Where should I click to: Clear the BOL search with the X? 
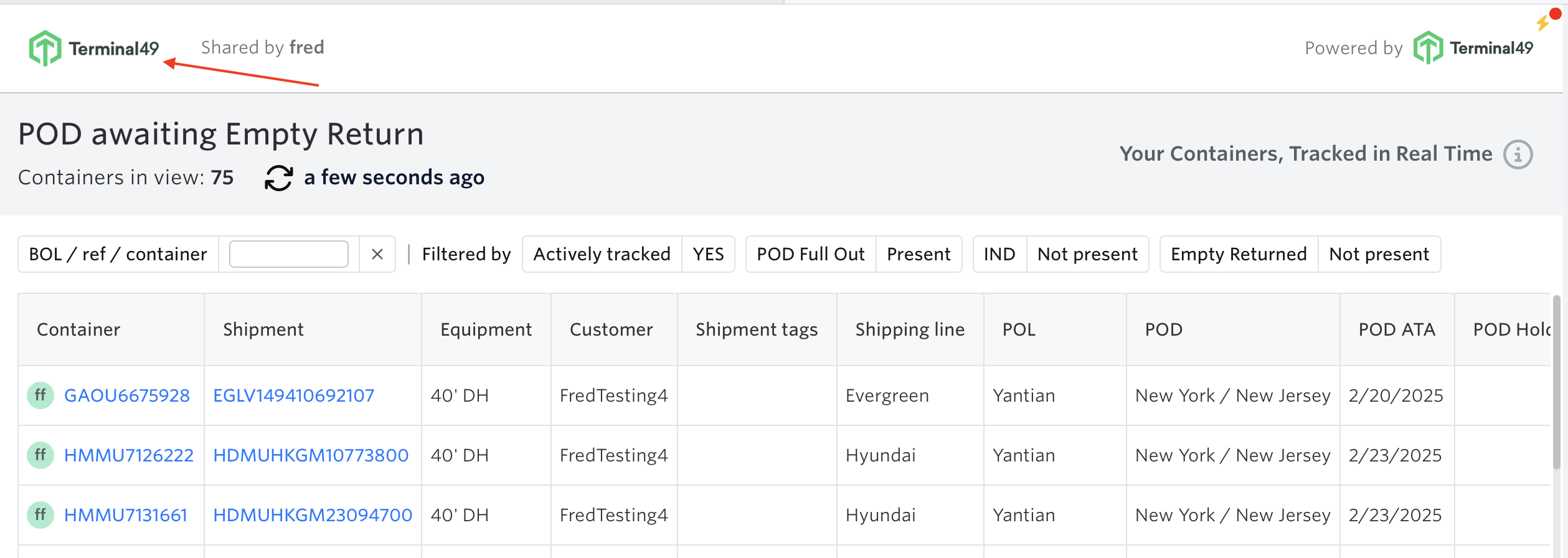pos(377,254)
